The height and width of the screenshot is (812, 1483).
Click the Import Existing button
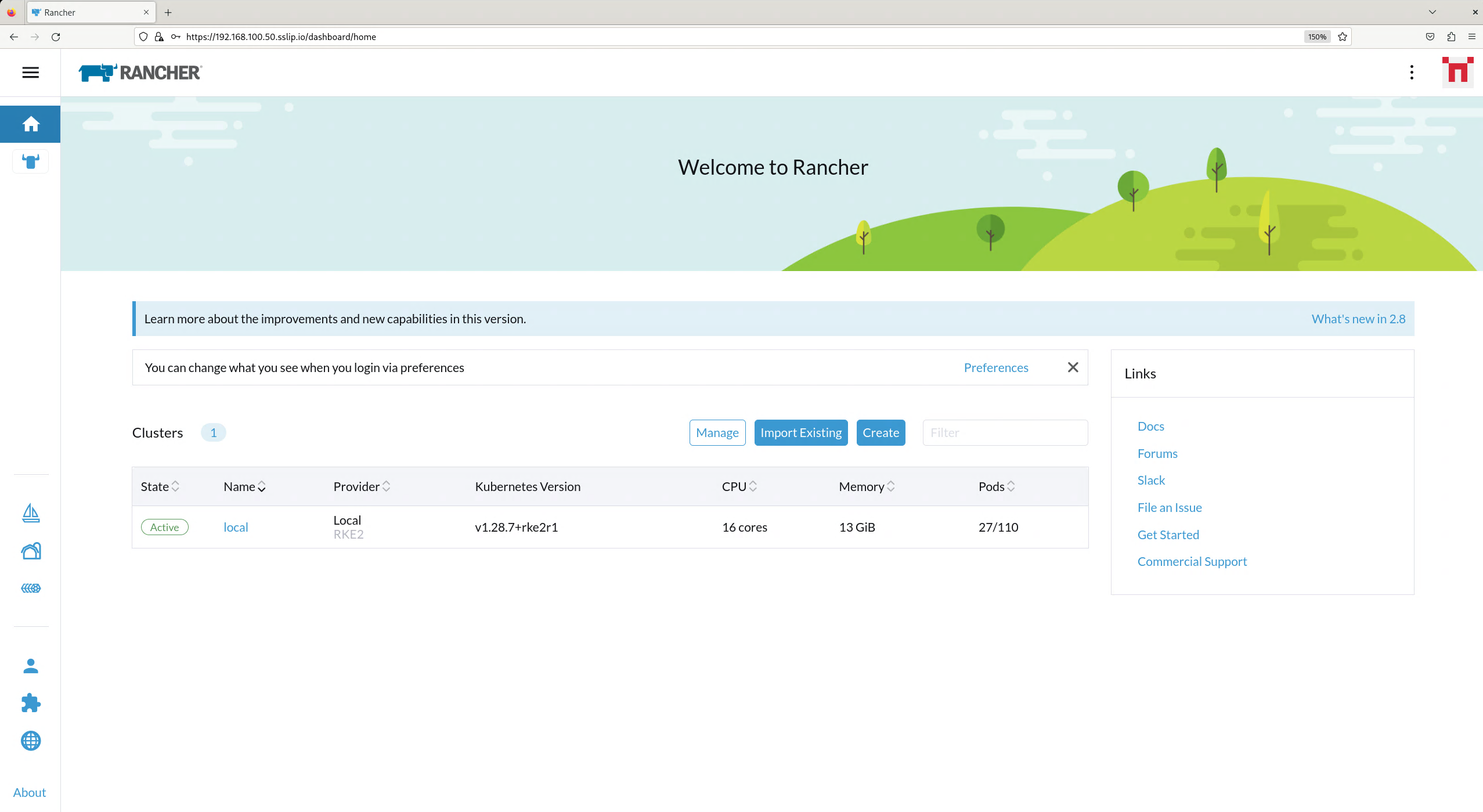[800, 433]
